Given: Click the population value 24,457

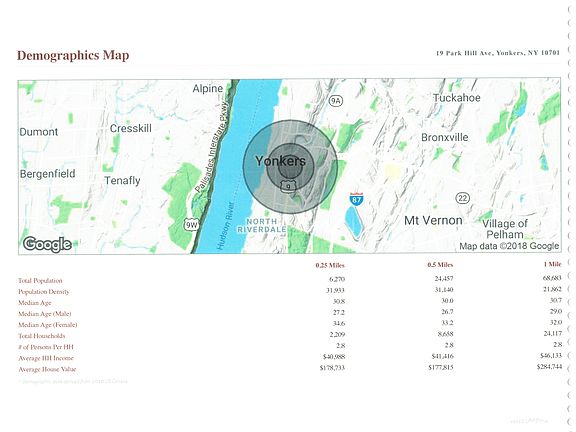Looking at the screenshot, I should (x=444, y=278).
